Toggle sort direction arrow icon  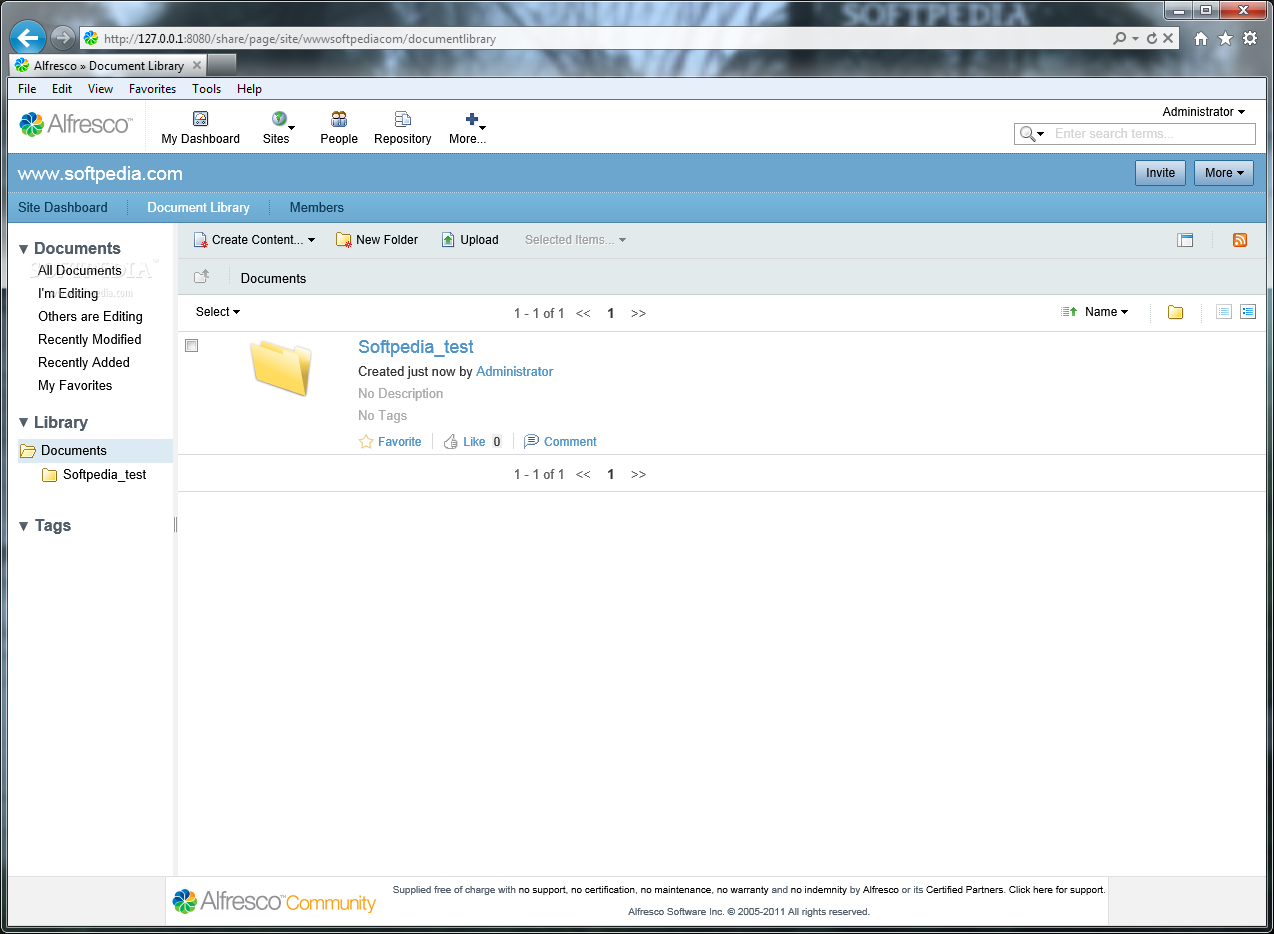[x=1069, y=312]
